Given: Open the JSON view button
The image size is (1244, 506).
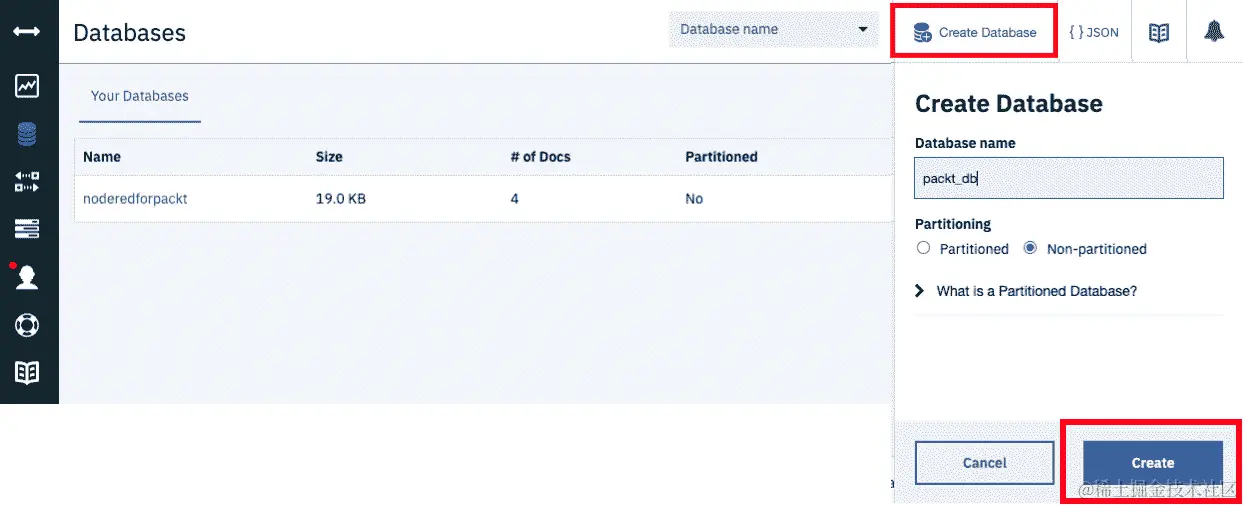Looking at the screenshot, I should pyautogui.click(x=1093, y=32).
